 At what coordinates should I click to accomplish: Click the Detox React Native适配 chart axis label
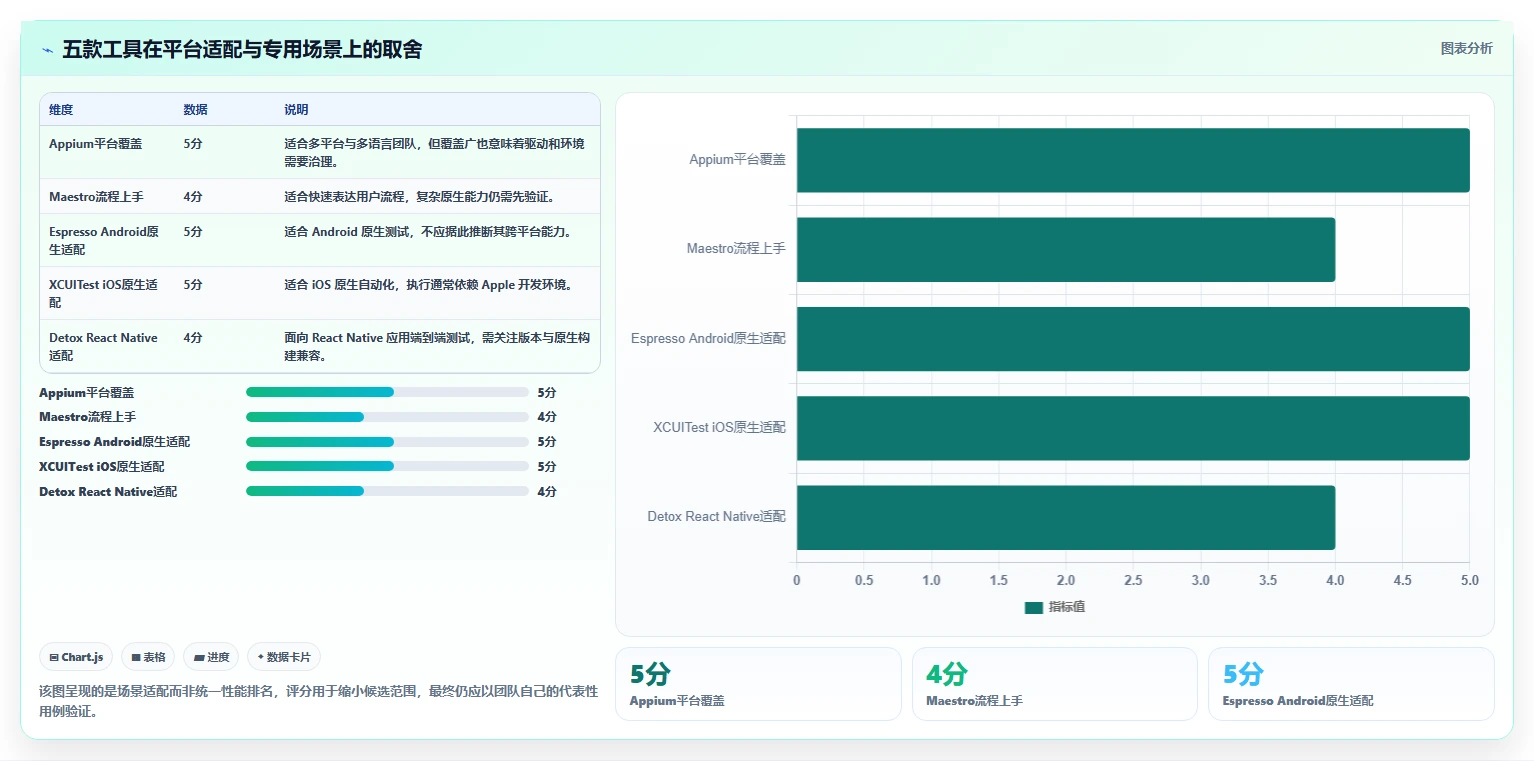pos(716,517)
